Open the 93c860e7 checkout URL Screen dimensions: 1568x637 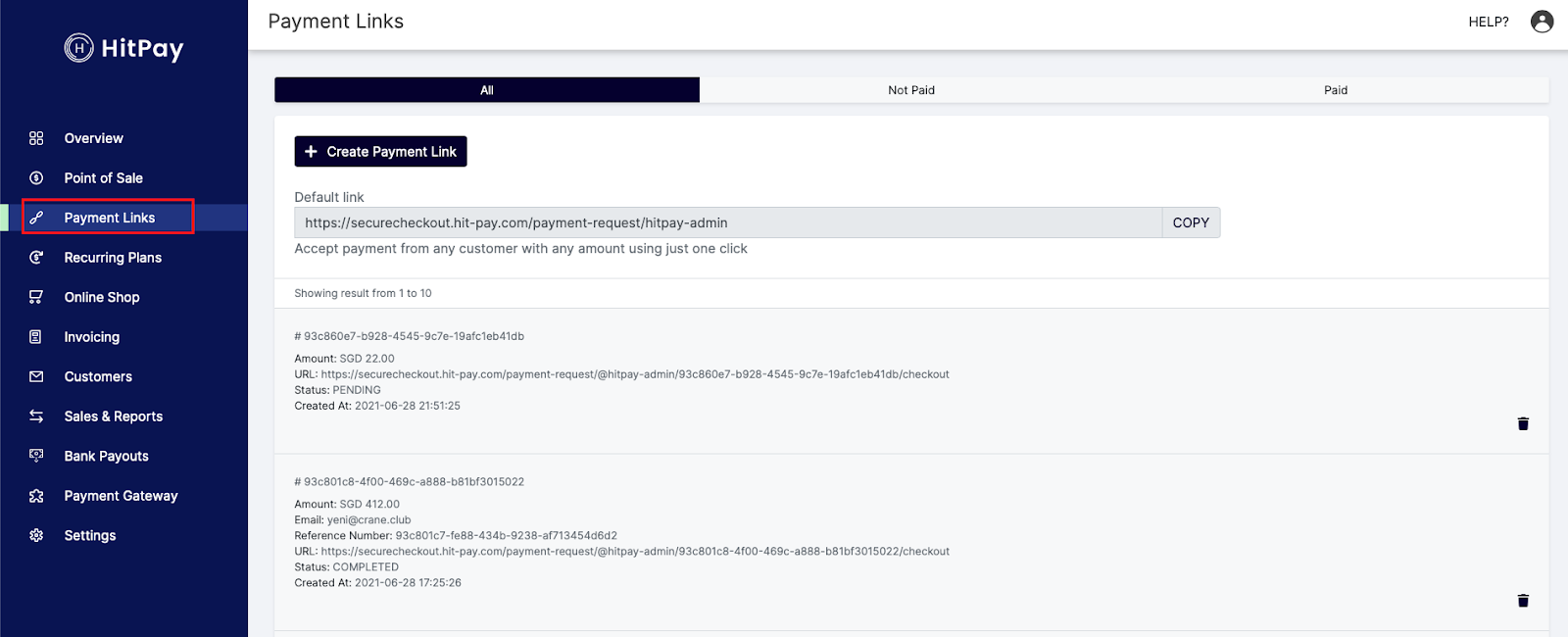pos(635,374)
